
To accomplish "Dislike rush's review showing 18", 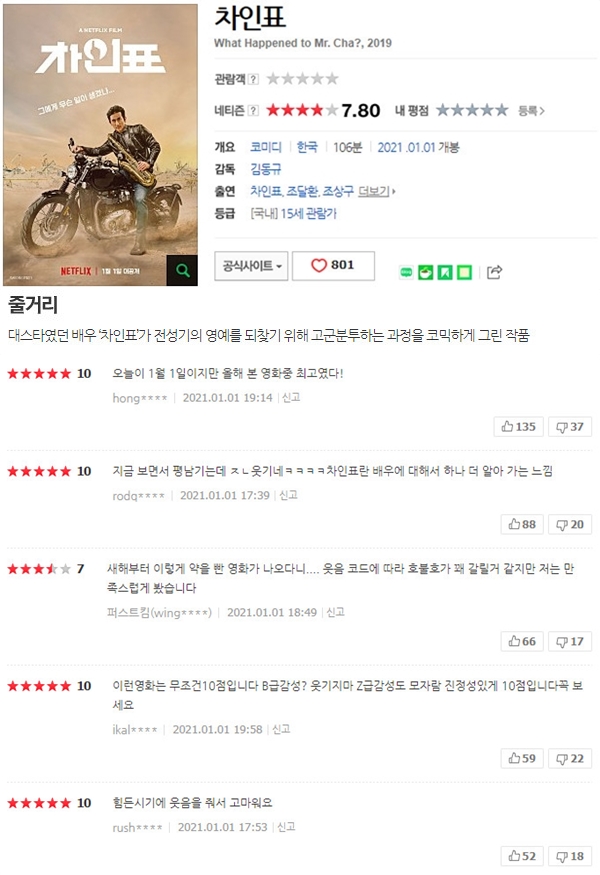I will click(x=570, y=857).
